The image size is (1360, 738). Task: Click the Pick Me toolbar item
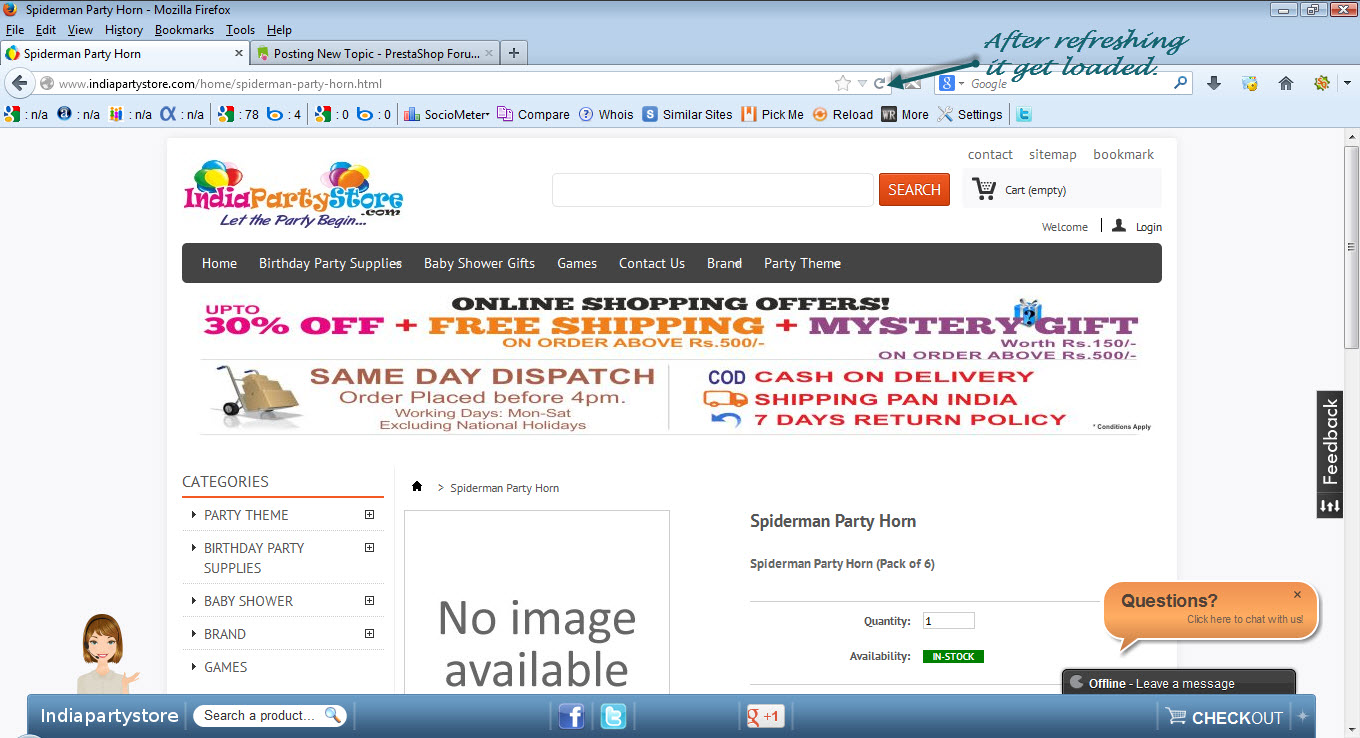[772, 114]
